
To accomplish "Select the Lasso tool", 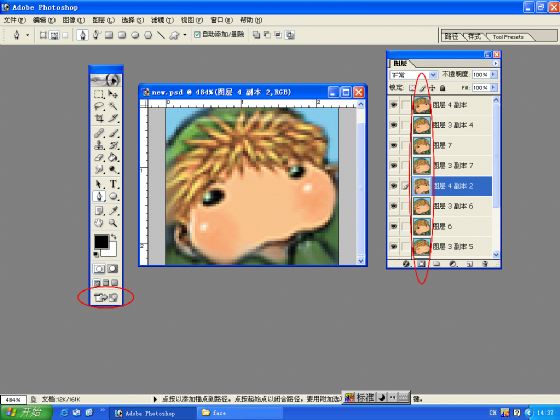I will pos(99,106).
